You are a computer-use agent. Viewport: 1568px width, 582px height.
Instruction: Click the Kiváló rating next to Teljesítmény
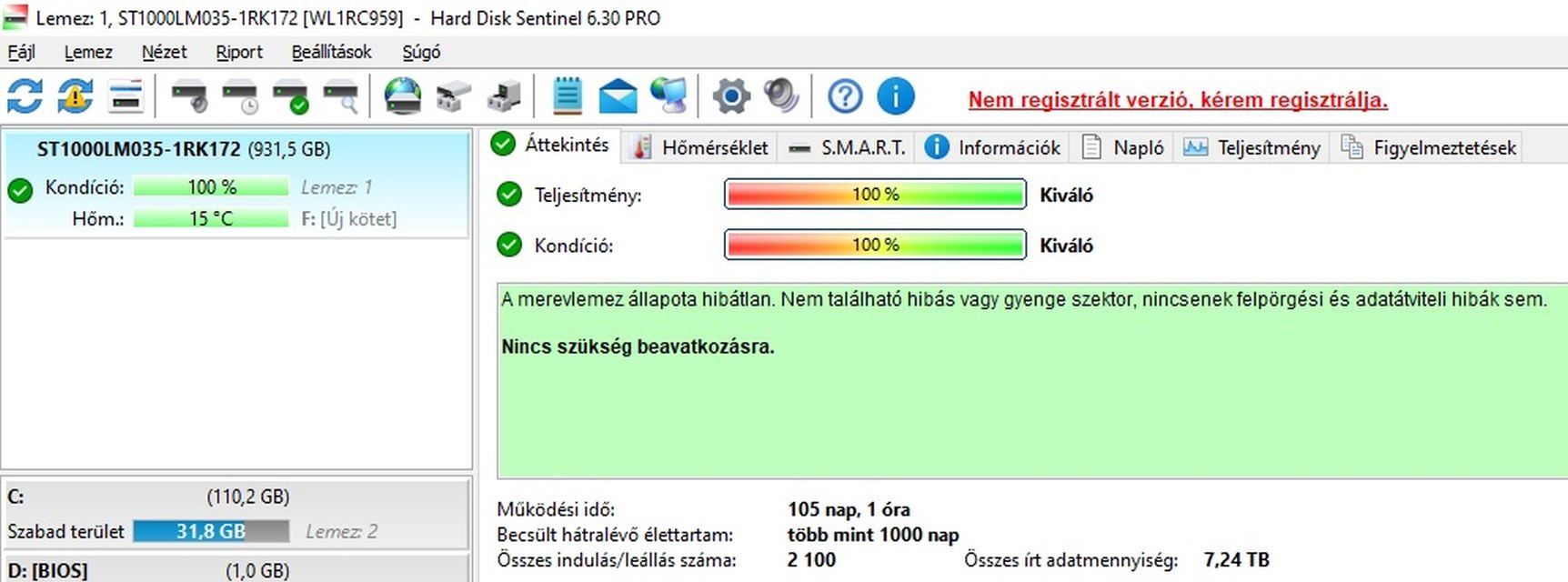(1066, 195)
